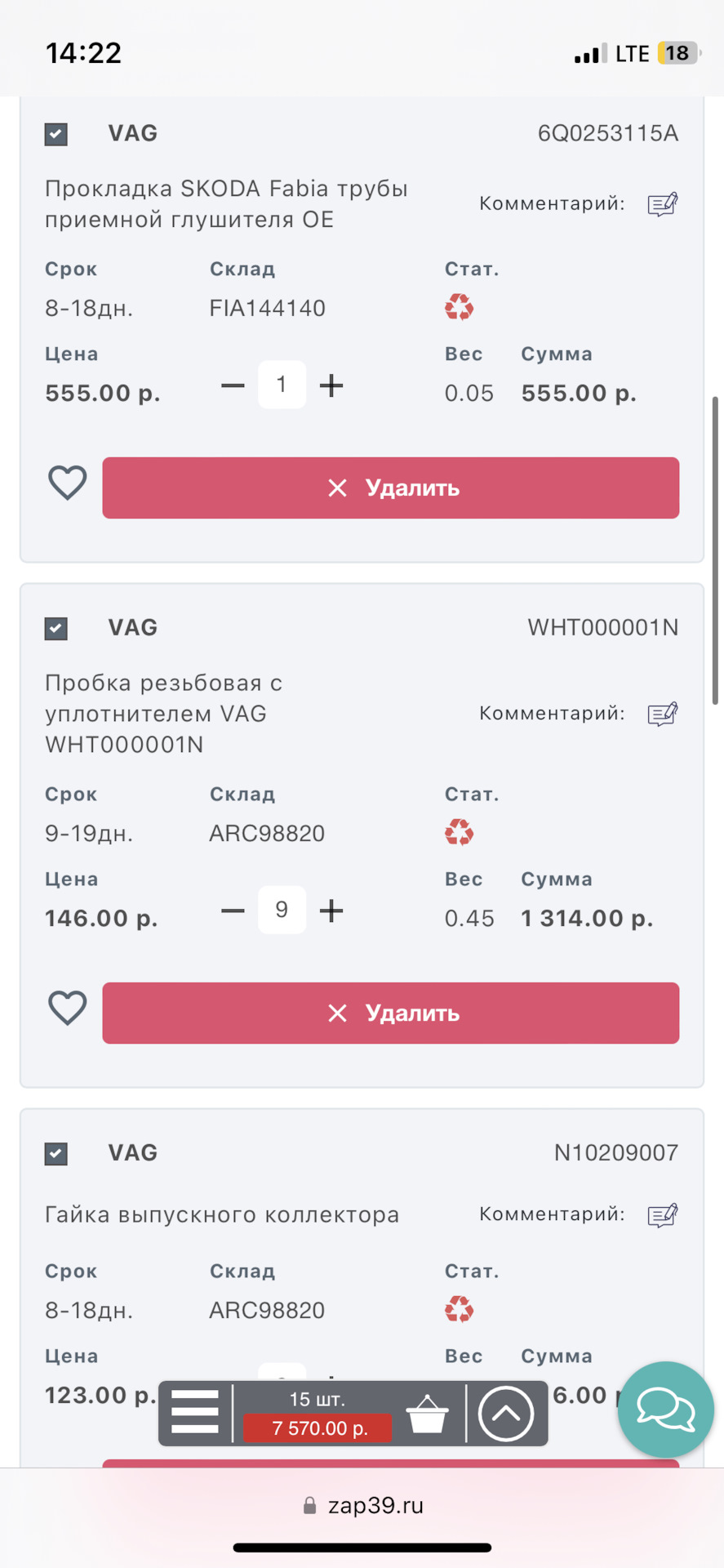Screen dimensions: 724x1568
Task: Open the live chat bubble
Action: click(x=665, y=1409)
